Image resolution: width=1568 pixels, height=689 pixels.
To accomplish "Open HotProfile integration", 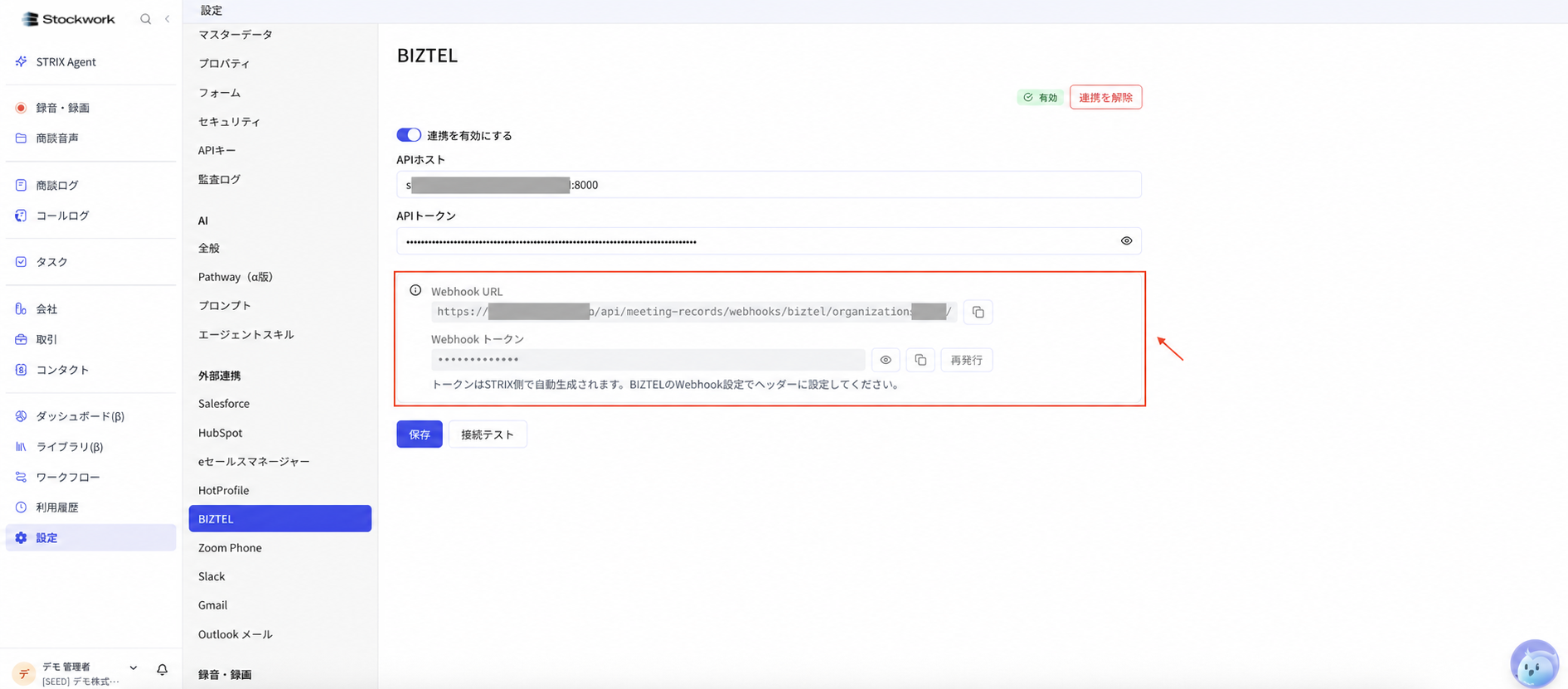I will pyautogui.click(x=279, y=490).
